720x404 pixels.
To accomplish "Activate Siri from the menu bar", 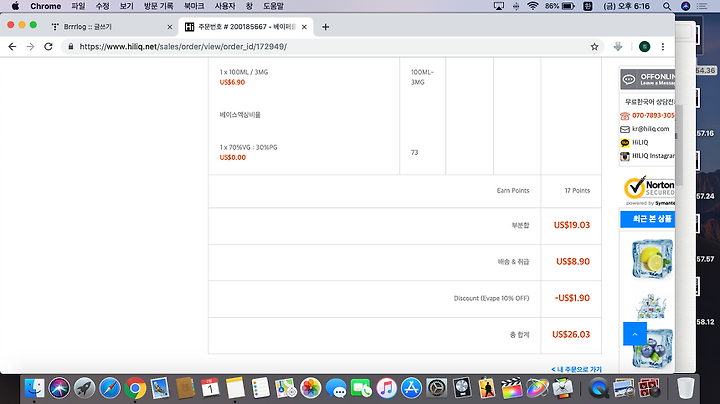I will click(686, 6).
